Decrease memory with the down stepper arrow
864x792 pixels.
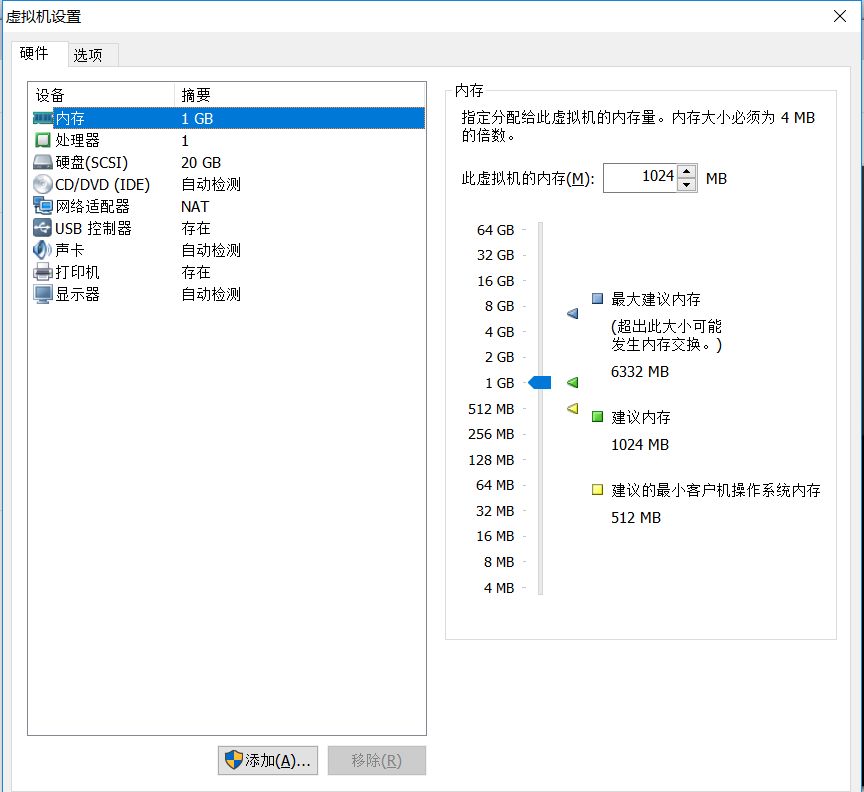687,185
